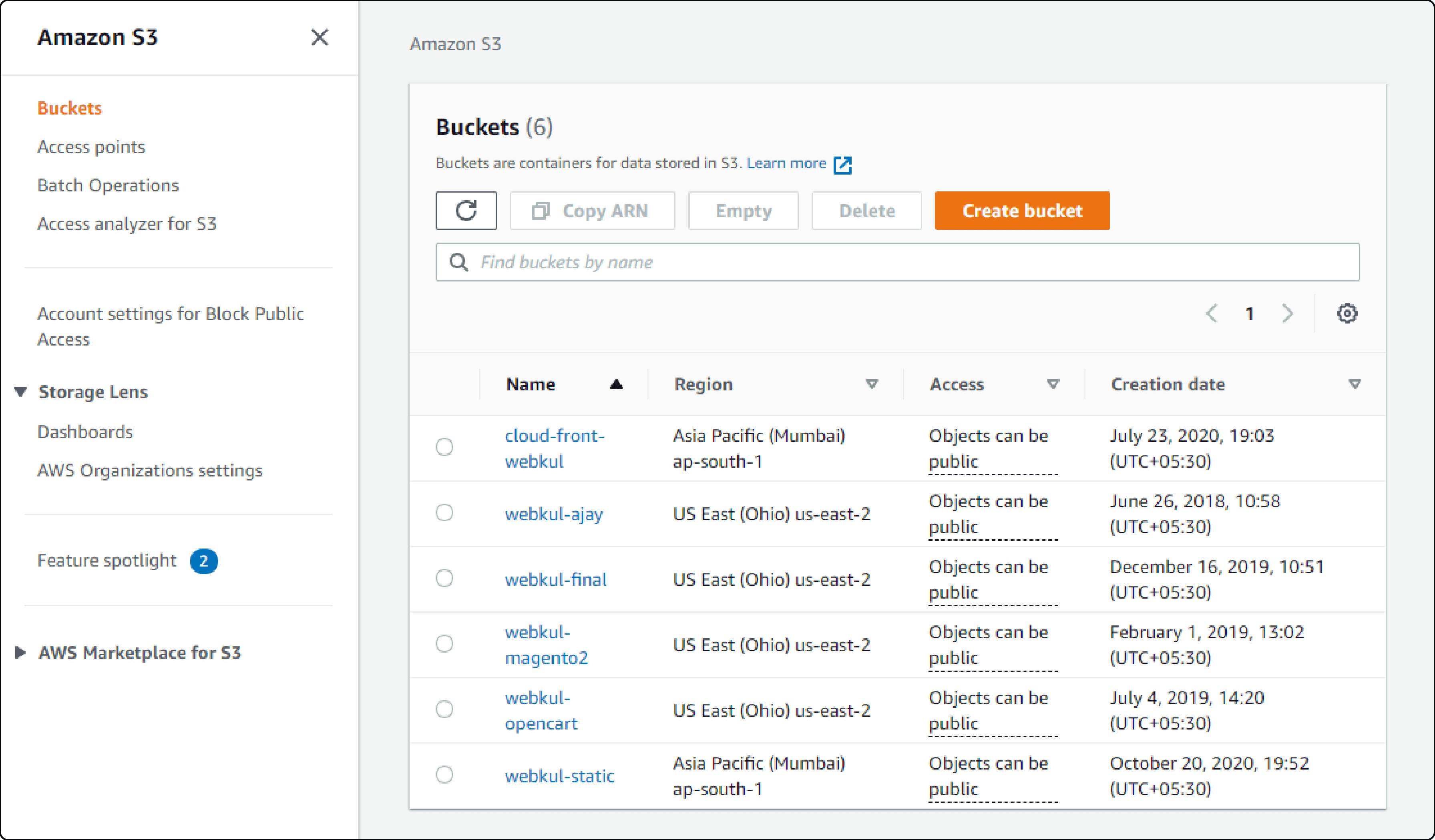Close the Amazon S3 side panel
The image size is (1435, 840).
(320, 38)
